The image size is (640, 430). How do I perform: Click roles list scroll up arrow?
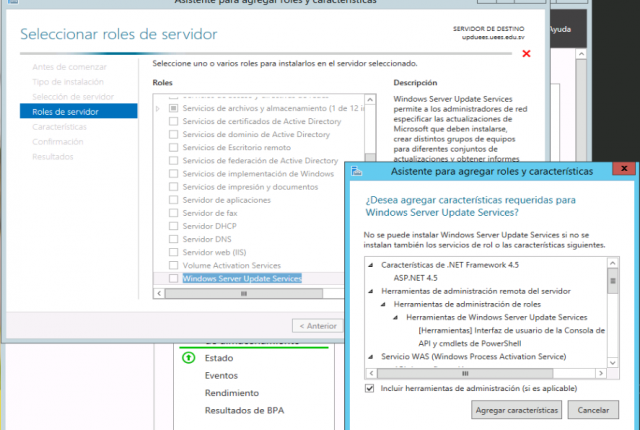tap(370, 100)
